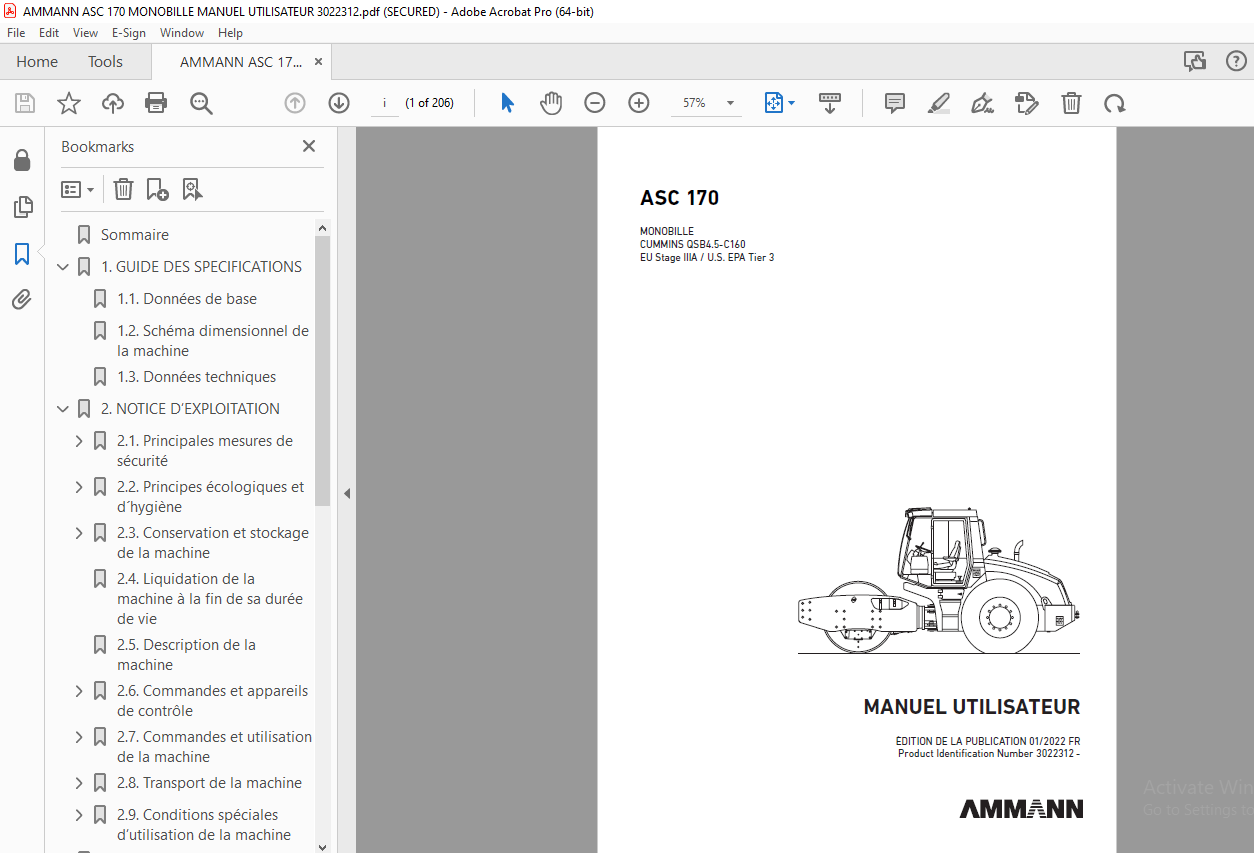Viewport: 1254px width, 853px height.
Task: Click the scrolling mode keyboard icon
Action: pos(830,103)
